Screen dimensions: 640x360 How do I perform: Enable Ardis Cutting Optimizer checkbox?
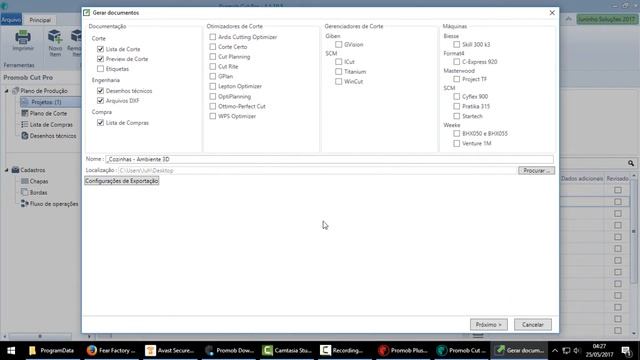[213, 37]
